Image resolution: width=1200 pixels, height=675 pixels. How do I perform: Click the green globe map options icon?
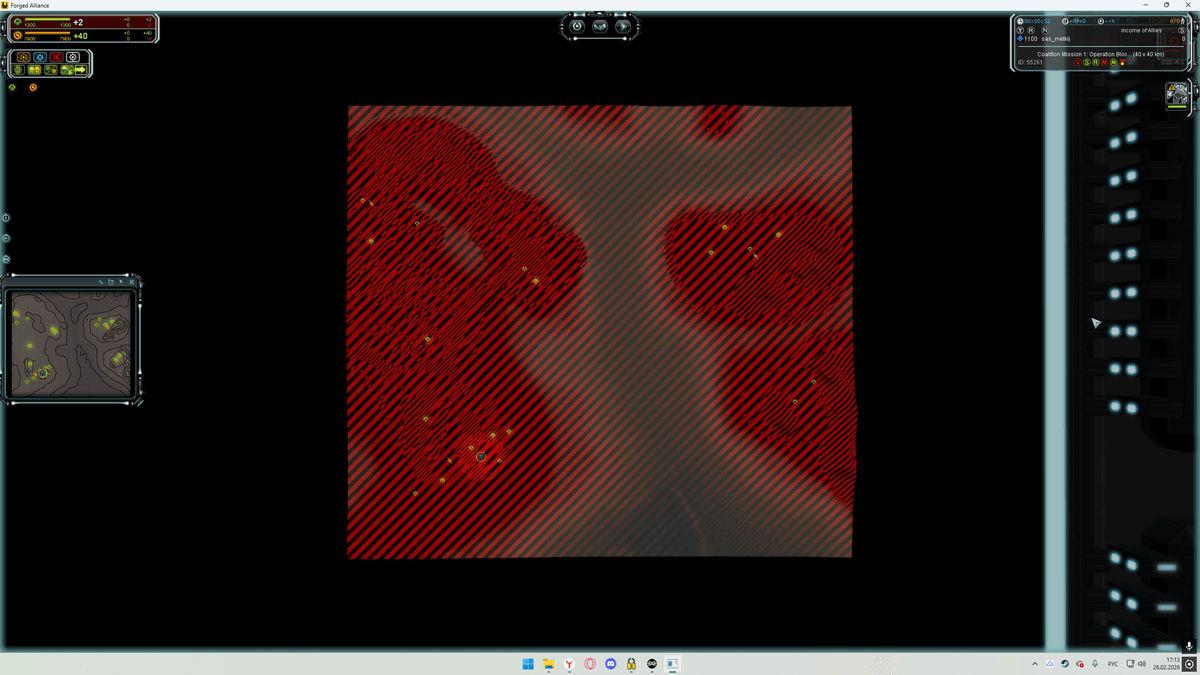click(x=18, y=70)
